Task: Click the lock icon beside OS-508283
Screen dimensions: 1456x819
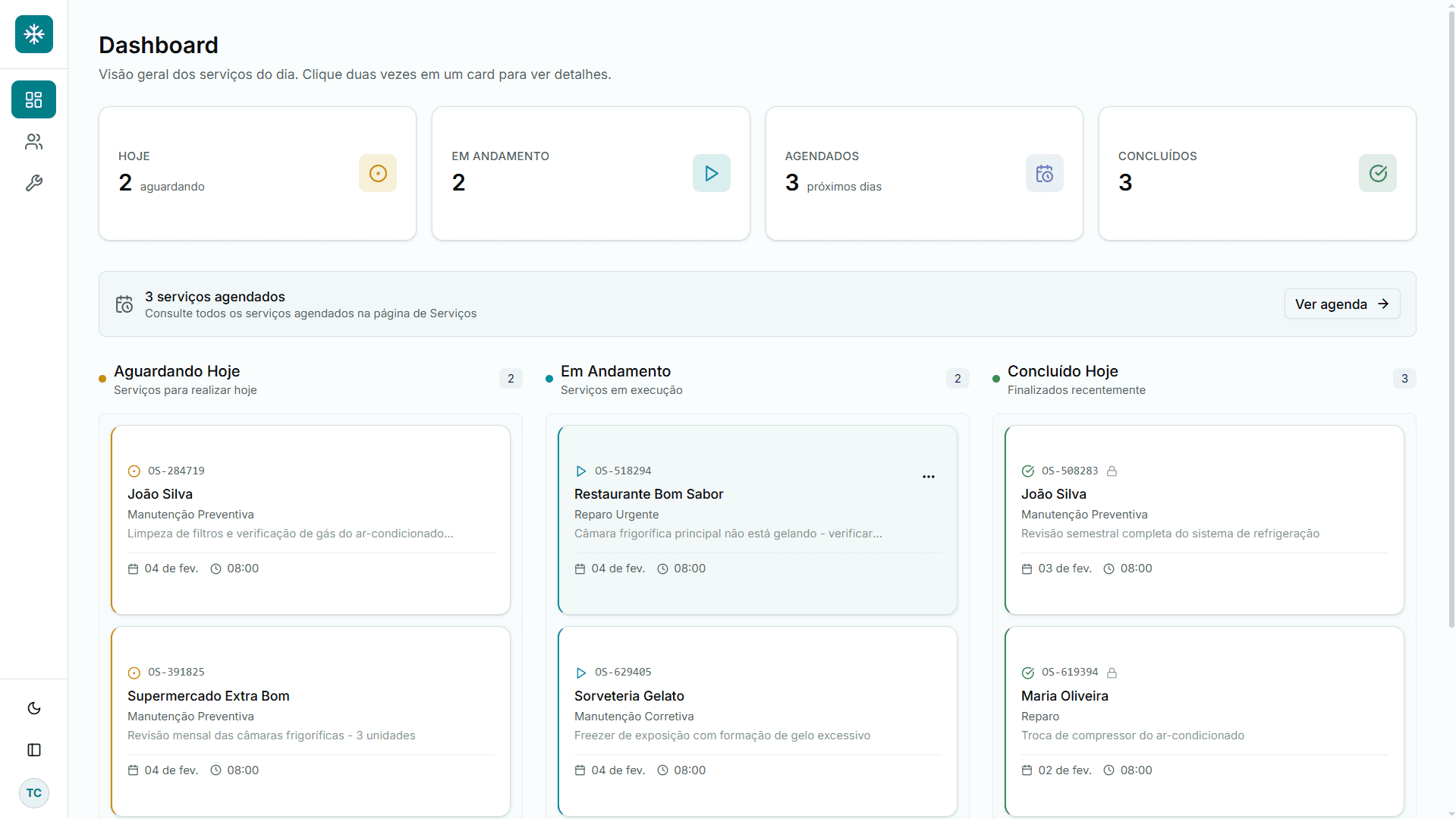Action: tap(1112, 471)
